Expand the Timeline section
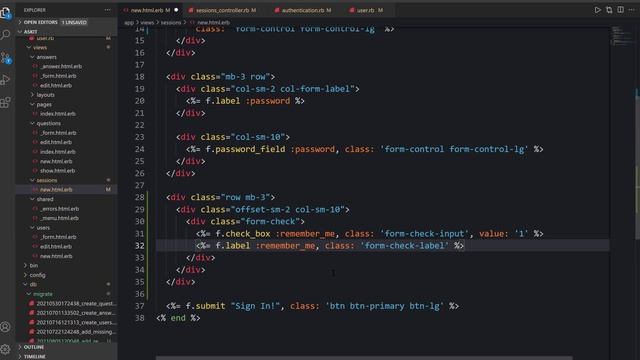Viewport: 640px width, 360px height. 20,356
